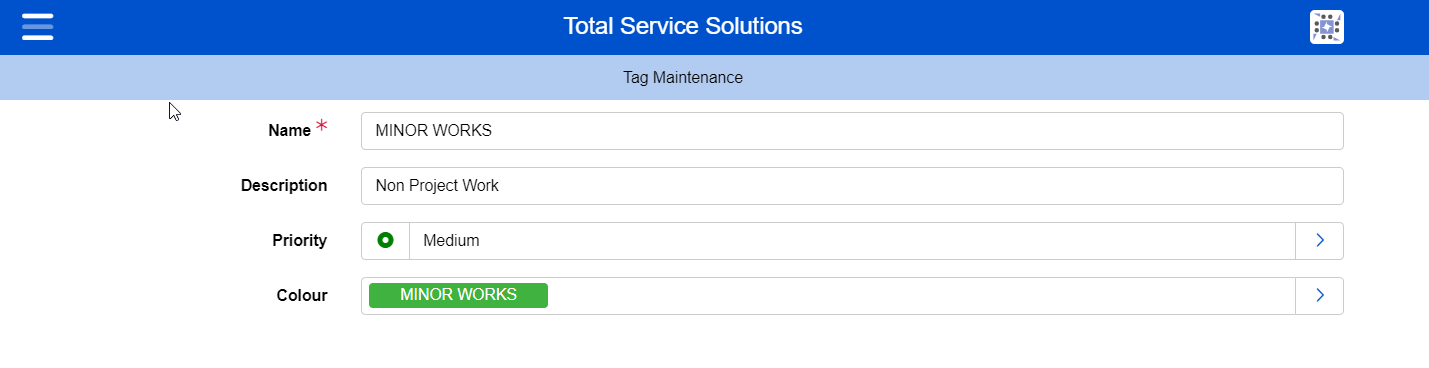Open the hamburger navigation menu

pos(37,26)
